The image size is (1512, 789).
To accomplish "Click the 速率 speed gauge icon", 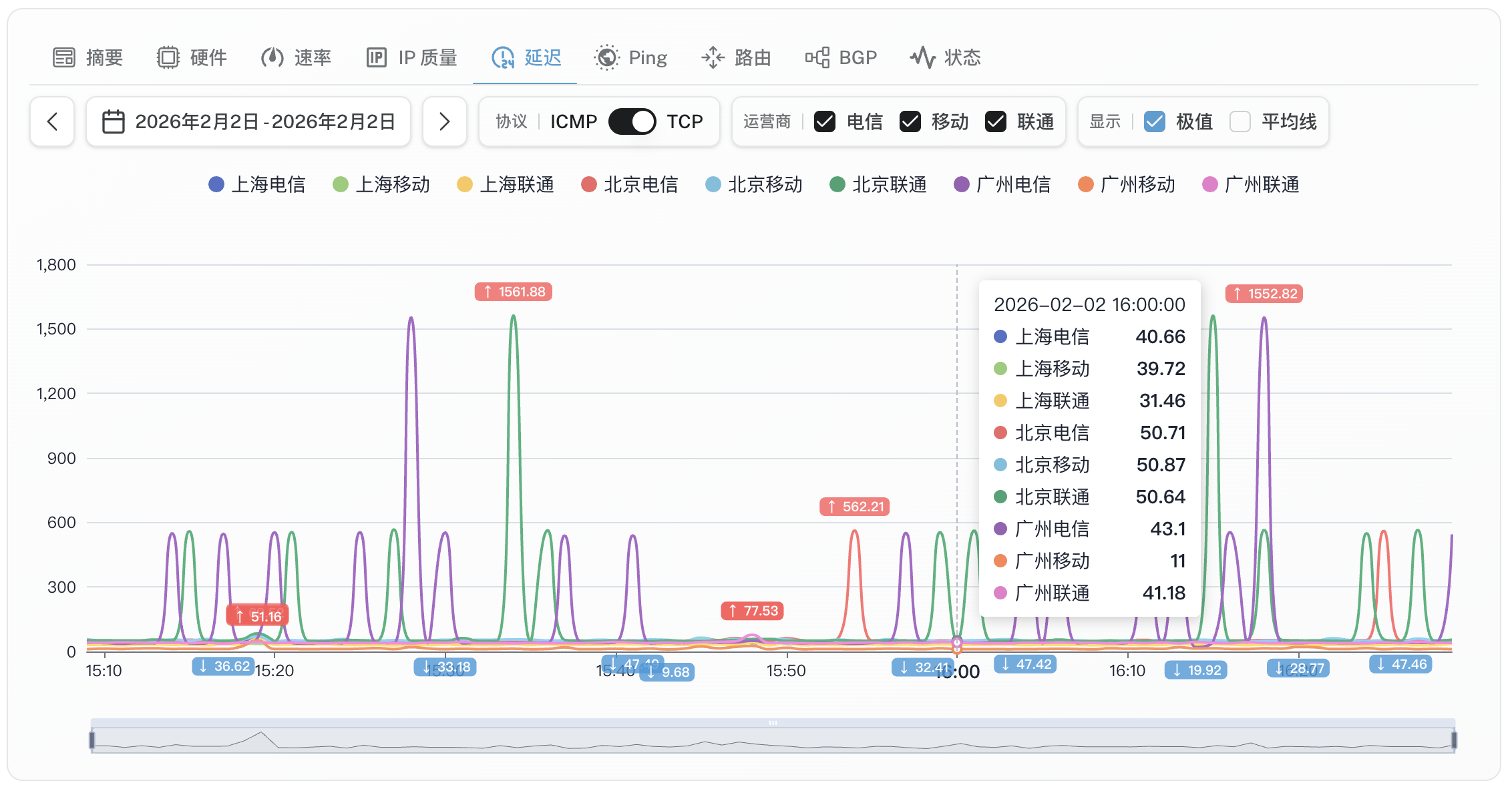I will (x=272, y=57).
